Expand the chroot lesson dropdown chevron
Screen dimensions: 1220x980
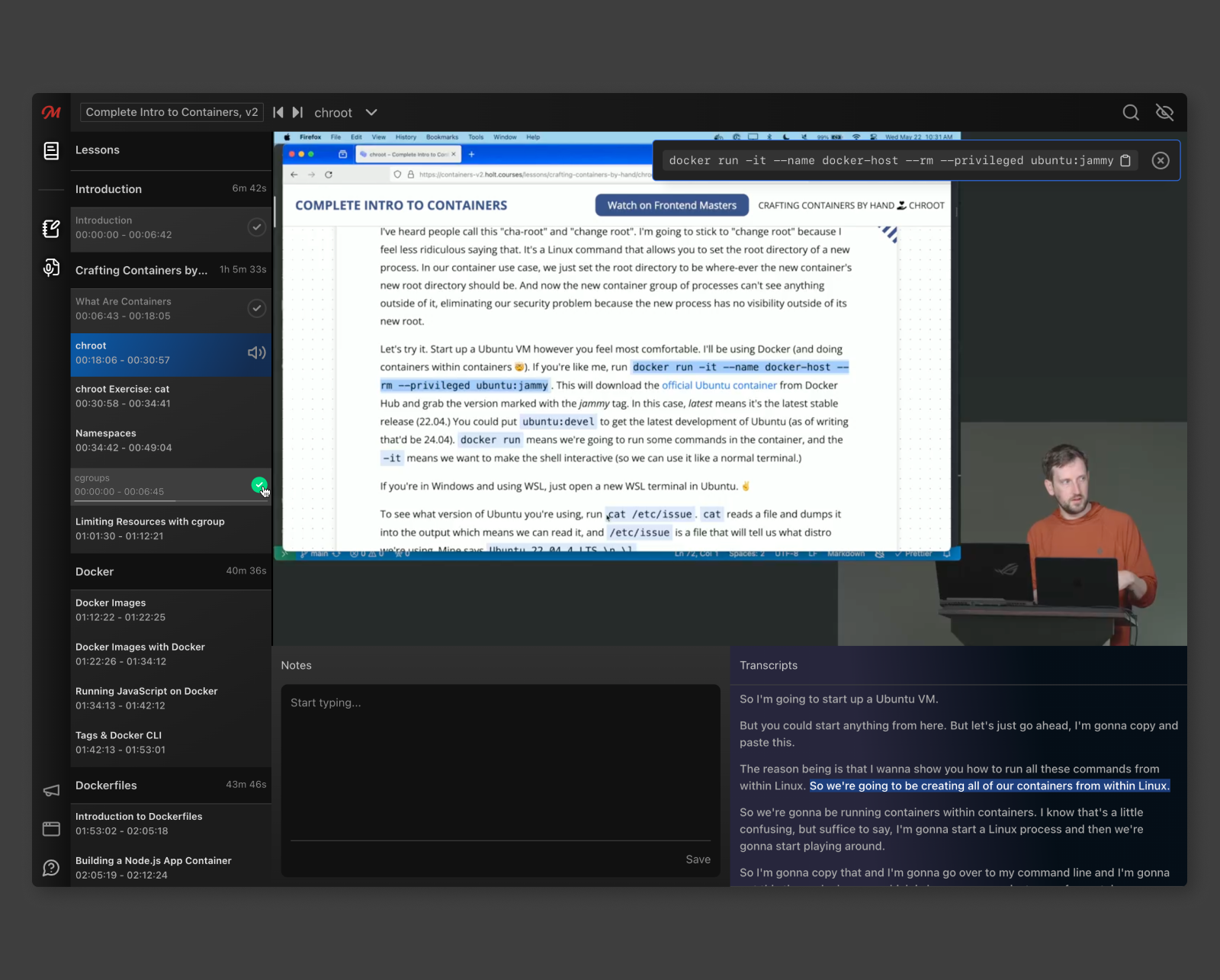pos(371,113)
